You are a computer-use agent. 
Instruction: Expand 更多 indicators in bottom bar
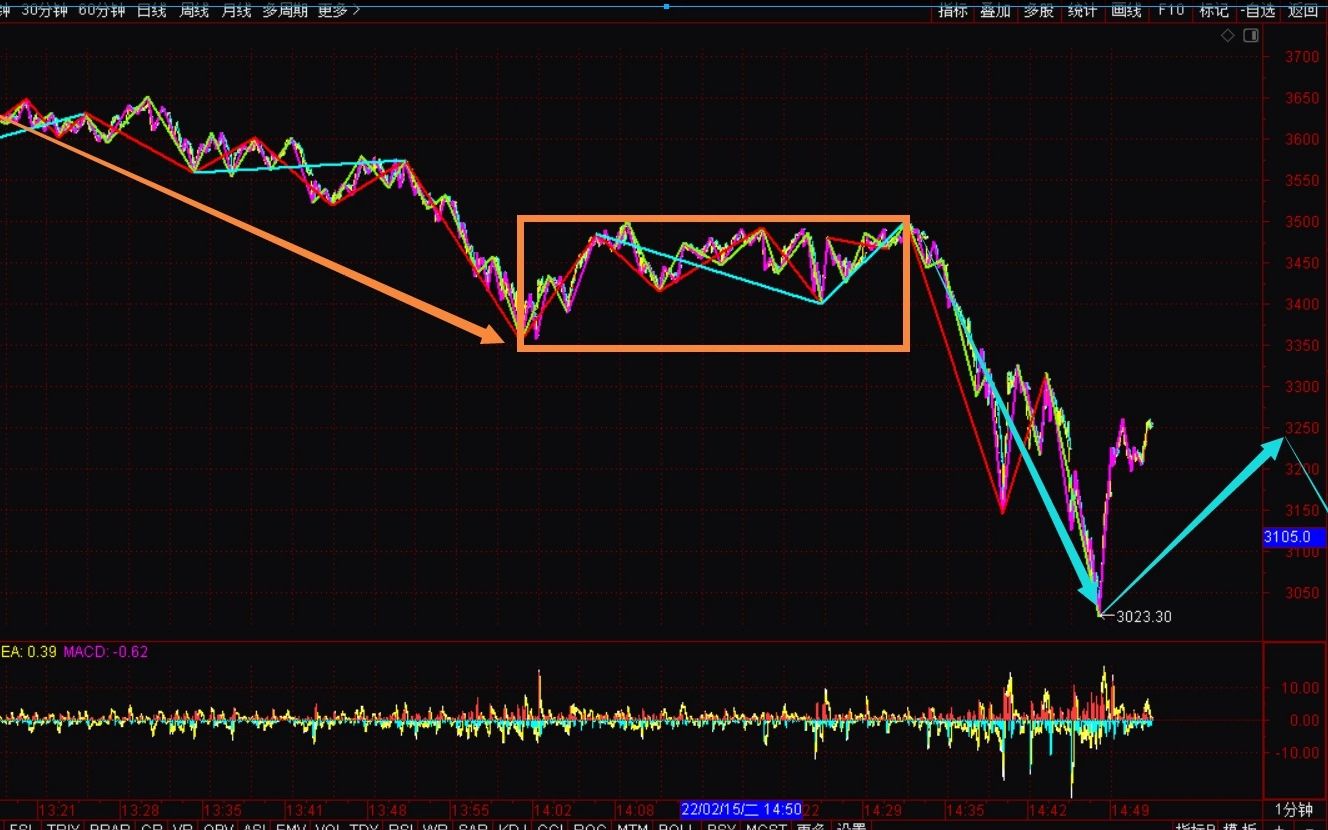pos(811,826)
